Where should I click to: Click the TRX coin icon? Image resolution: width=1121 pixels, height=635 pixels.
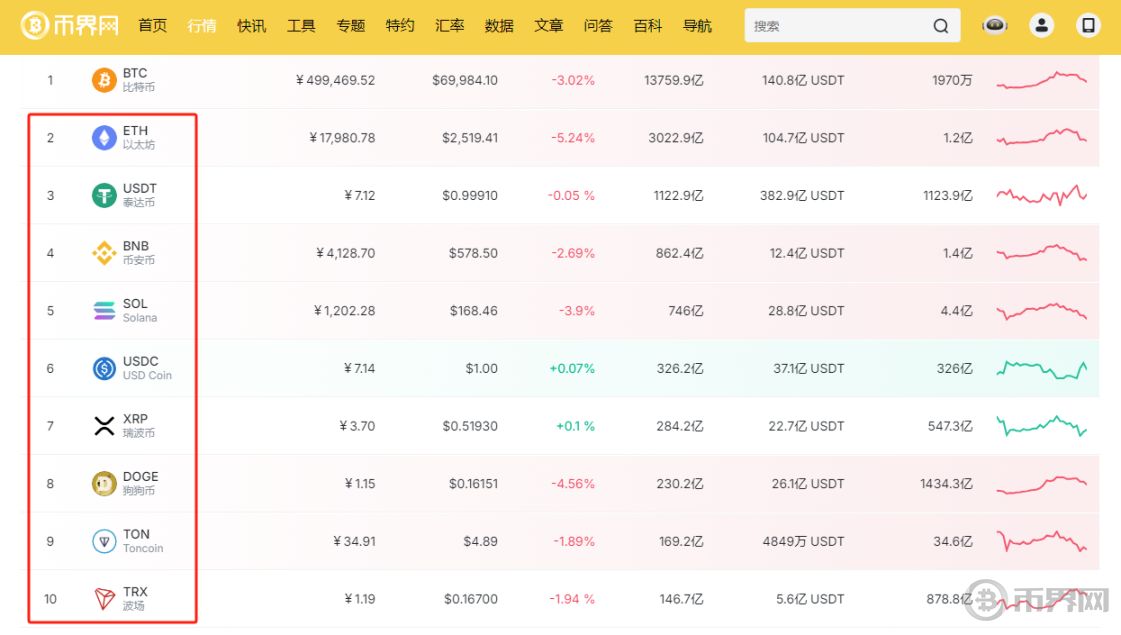click(104, 599)
